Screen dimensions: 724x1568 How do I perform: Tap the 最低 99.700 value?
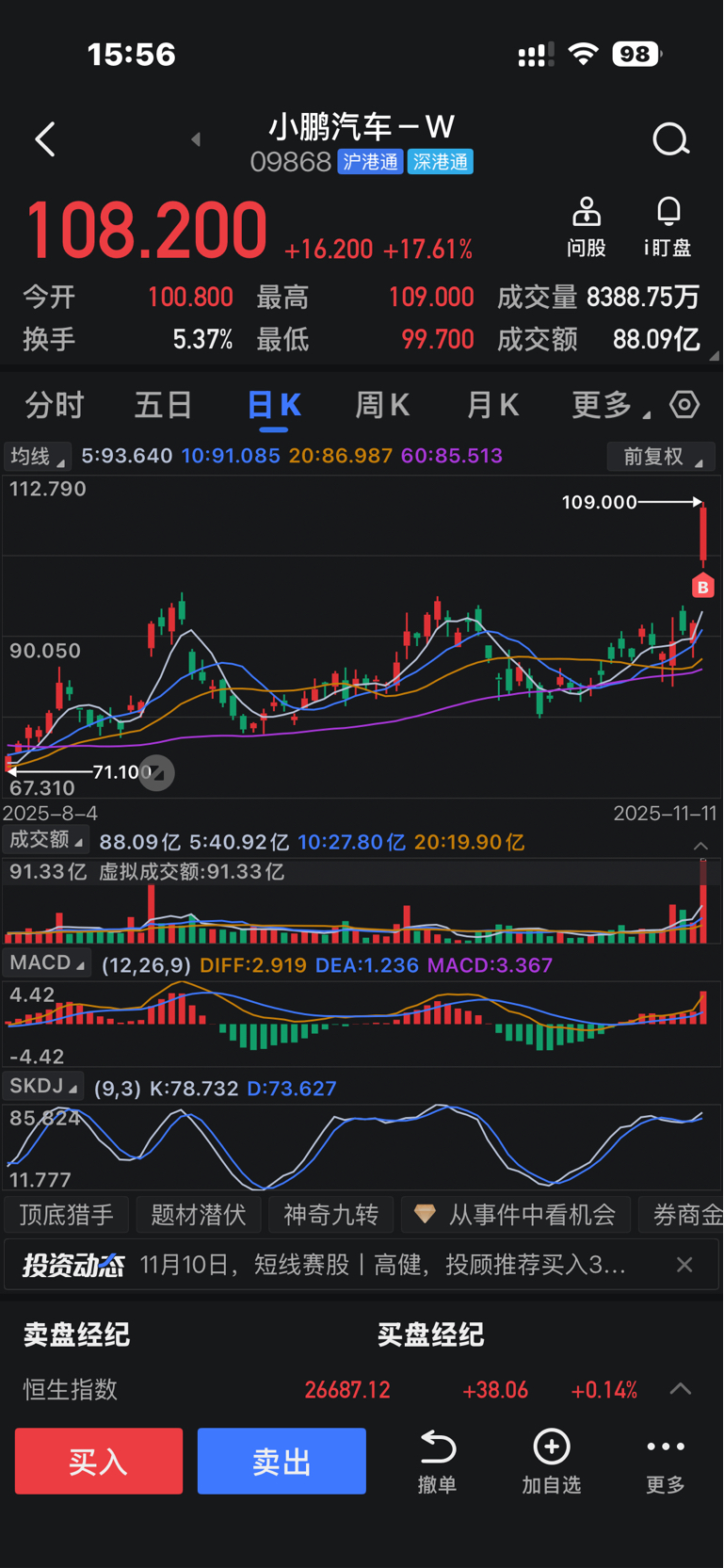click(438, 340)
